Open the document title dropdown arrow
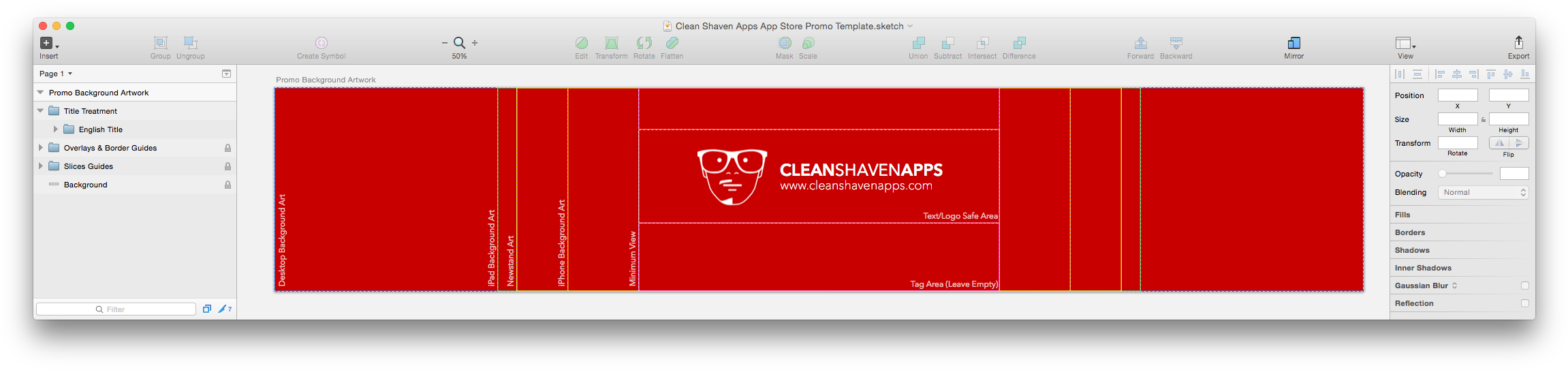 (910, 26)
